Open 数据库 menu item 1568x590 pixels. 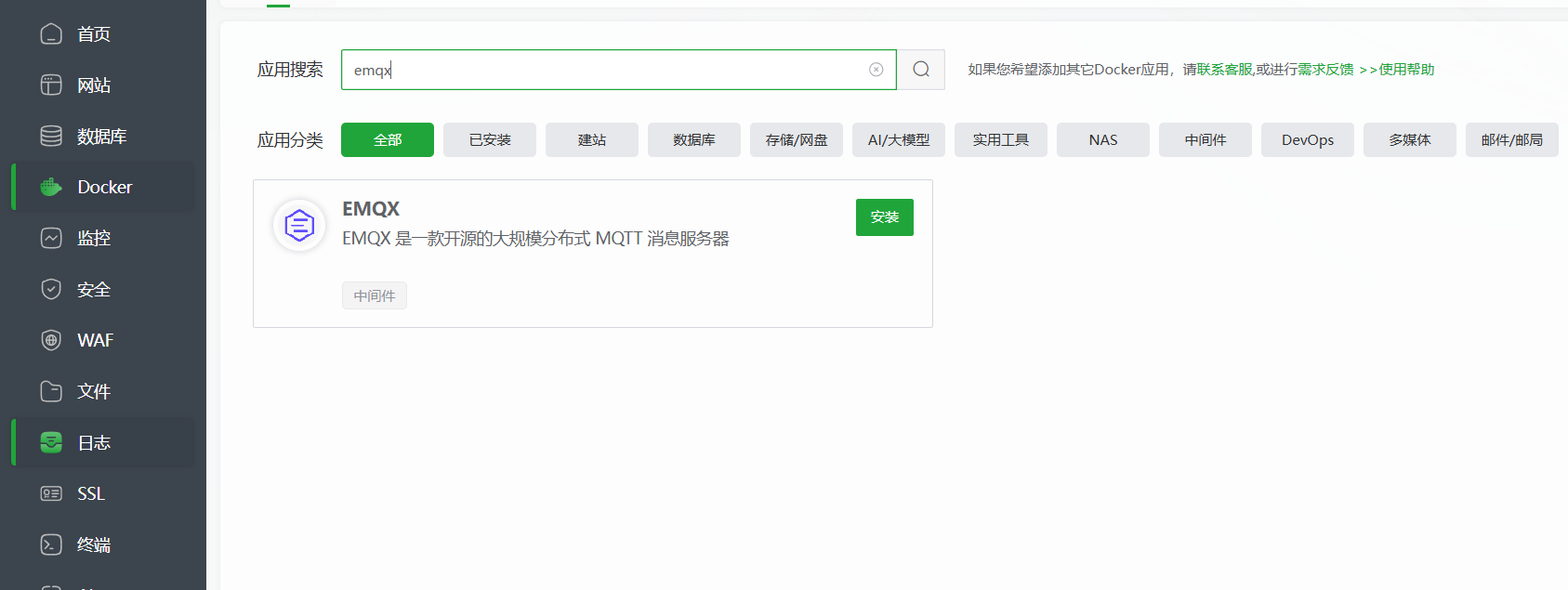[103, 137]
